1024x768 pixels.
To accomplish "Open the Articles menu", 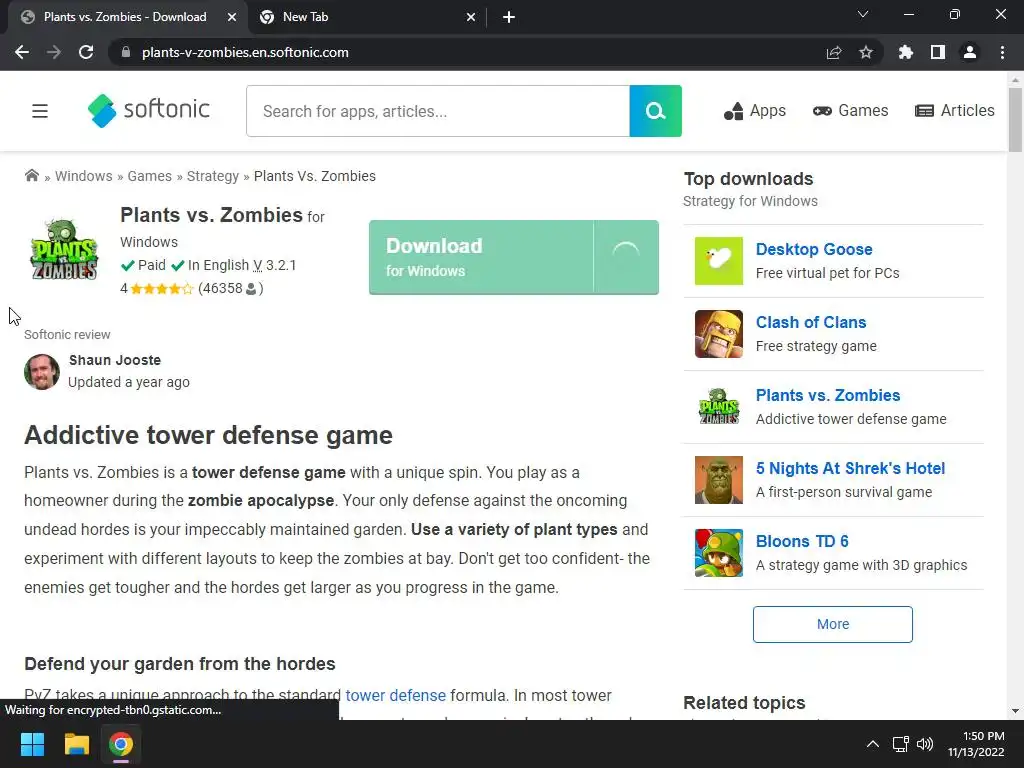I will click(x=955, y=111).
